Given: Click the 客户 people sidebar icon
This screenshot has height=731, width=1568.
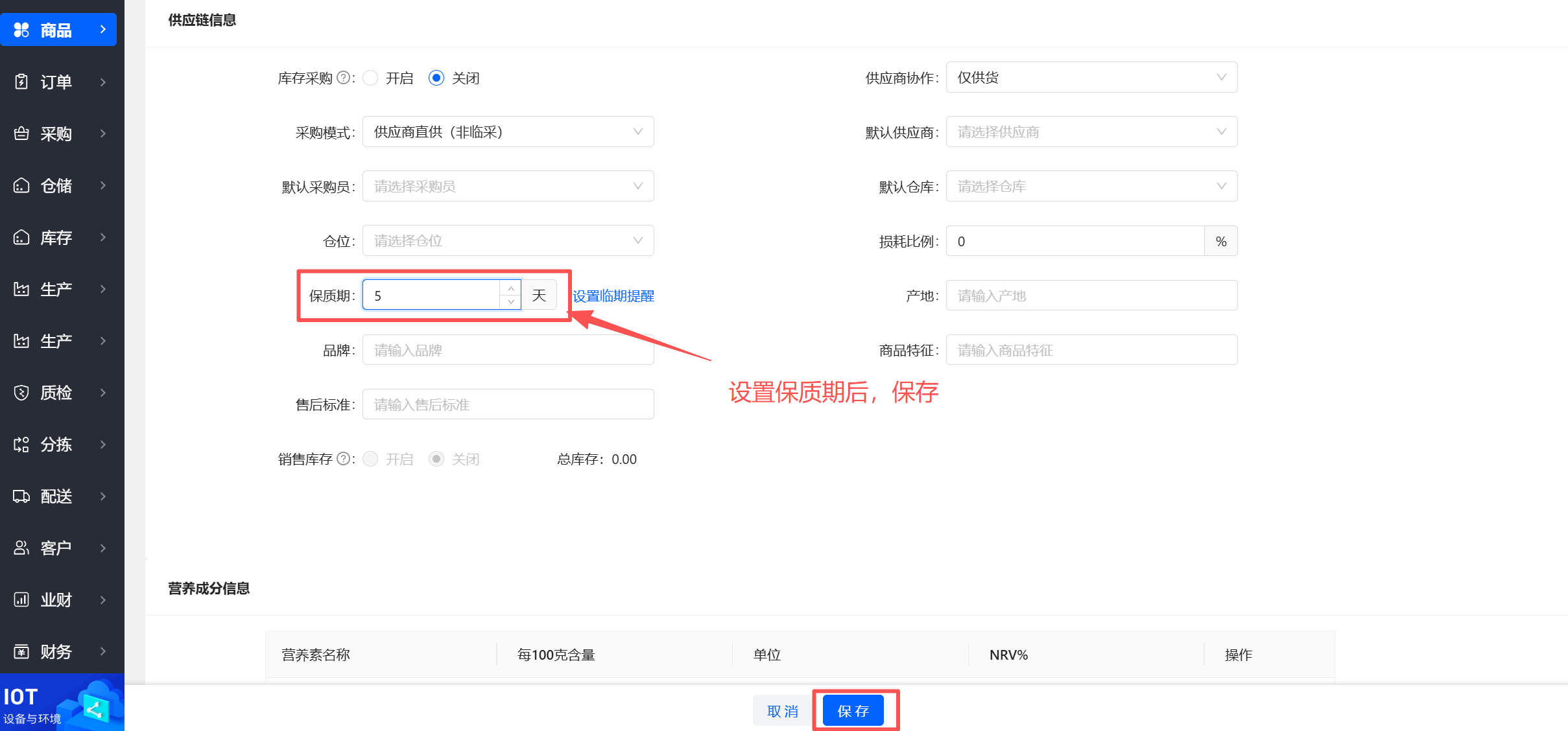Looking at the screenshot, I should [x=21, y=548].
